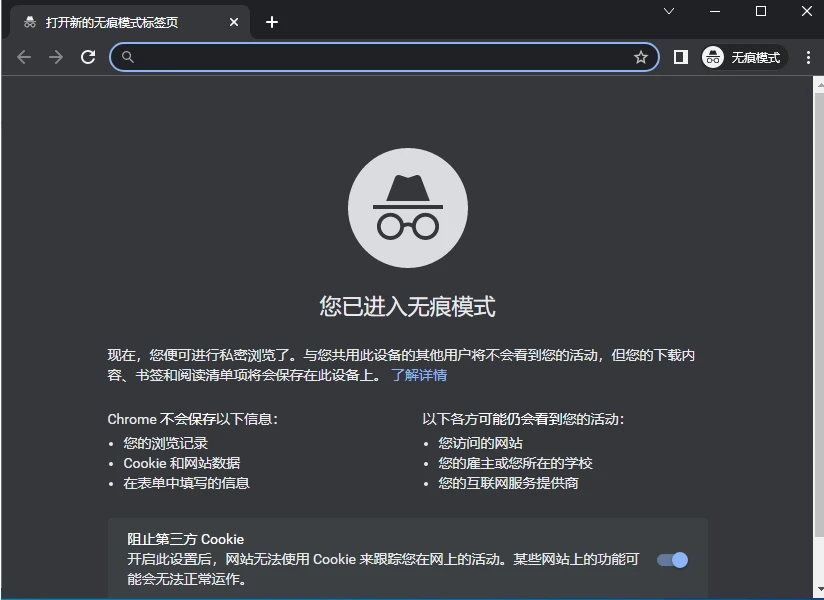Click the magnifier icon in the address bar
Image resolution: width=824 pixels, height=600 pixels.
[128, 57]
